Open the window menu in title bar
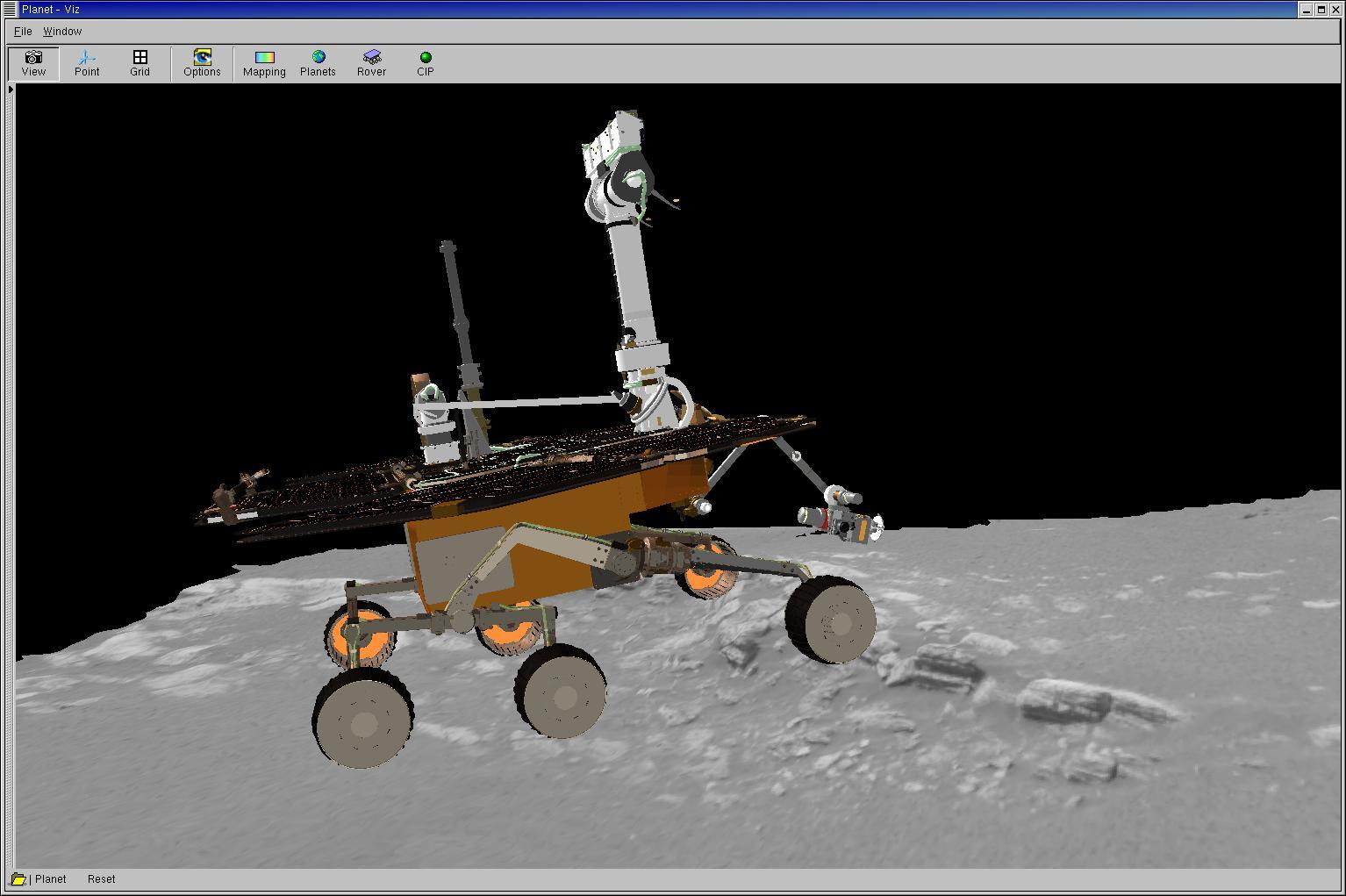The image size is (1346, 896). click(10, 9)
